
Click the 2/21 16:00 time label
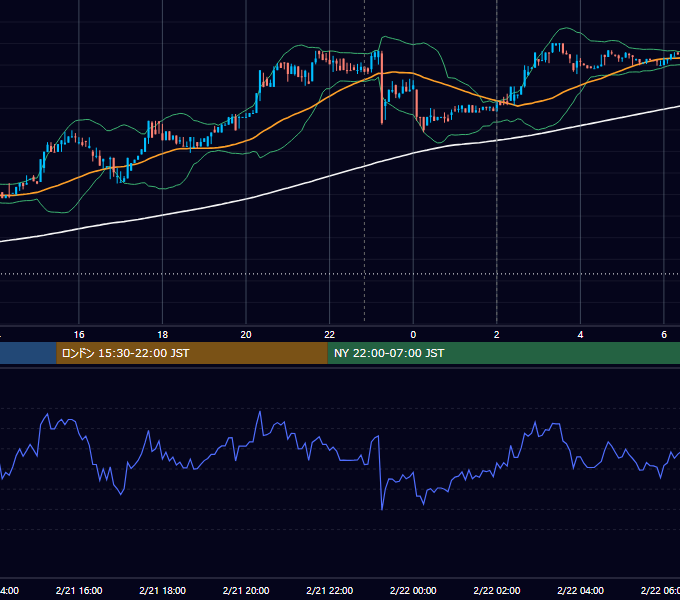79,590
